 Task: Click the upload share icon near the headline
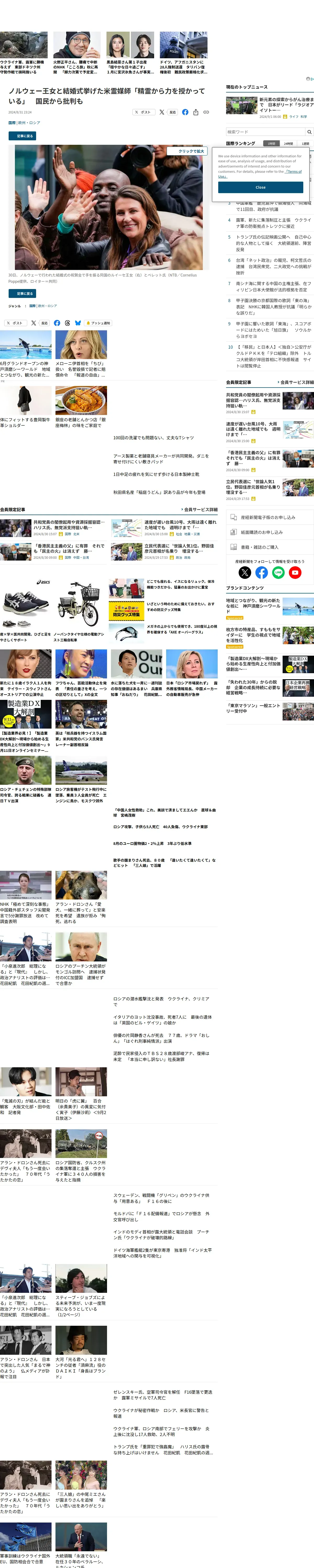196,112
